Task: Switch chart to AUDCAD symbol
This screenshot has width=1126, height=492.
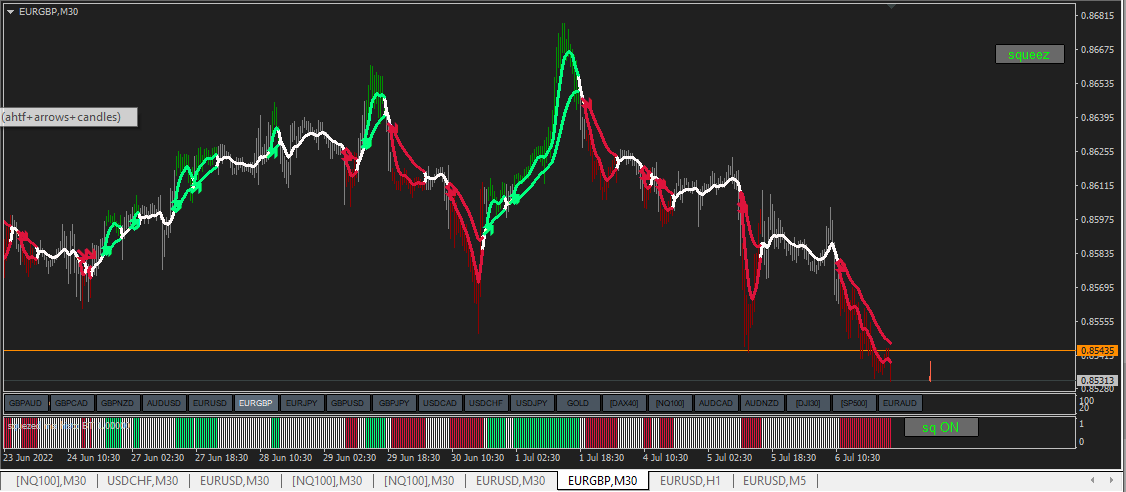Action: [x=717, y=404]
